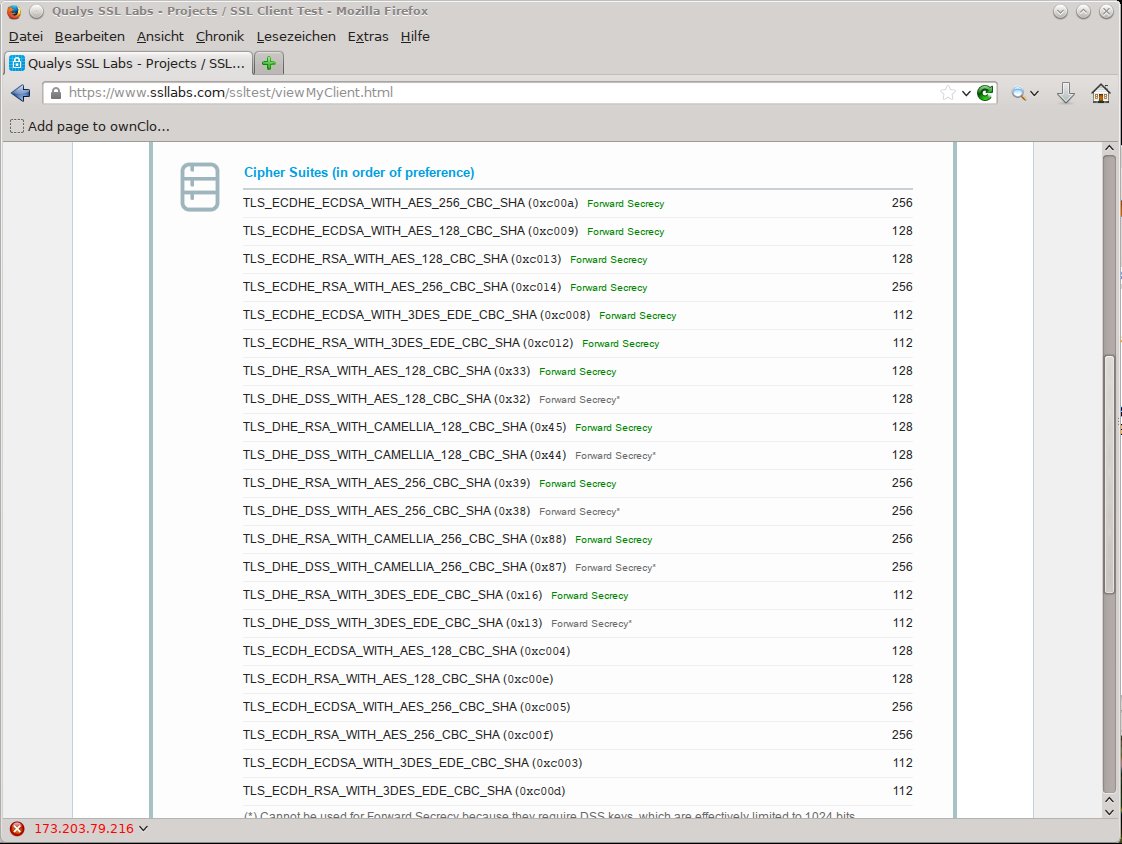
Task: Click TLS_DHE_RSA_WITH_AES_256_CBC_SHA (0x39) cipher
Action: coord(386,483)
